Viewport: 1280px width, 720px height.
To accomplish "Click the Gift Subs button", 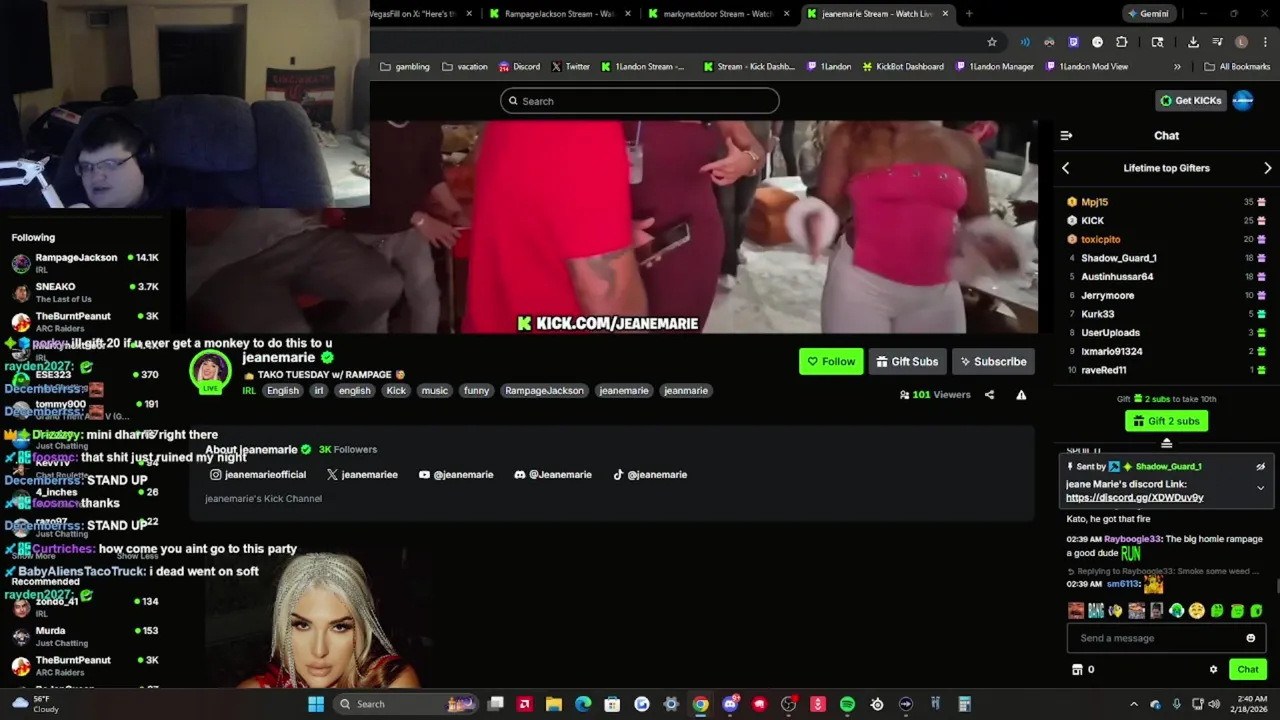I will (907, 361).
